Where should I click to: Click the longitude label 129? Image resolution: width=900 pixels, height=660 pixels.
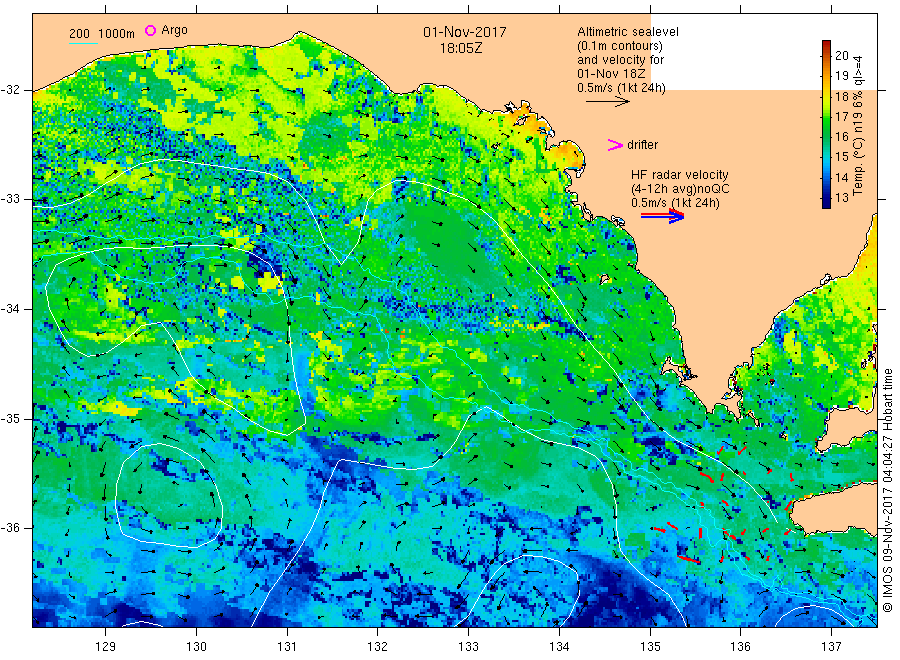pyautogui.click(x=106, y=647)
